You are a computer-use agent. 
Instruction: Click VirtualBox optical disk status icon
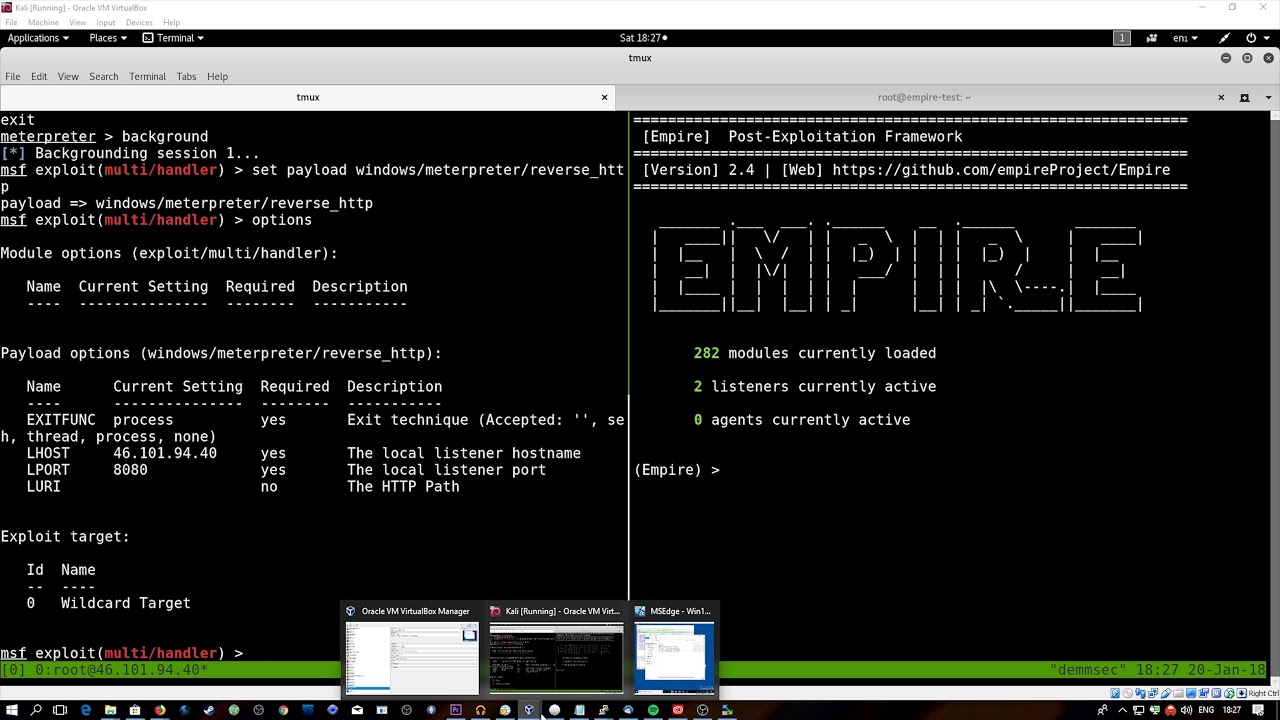[1128, 693]
